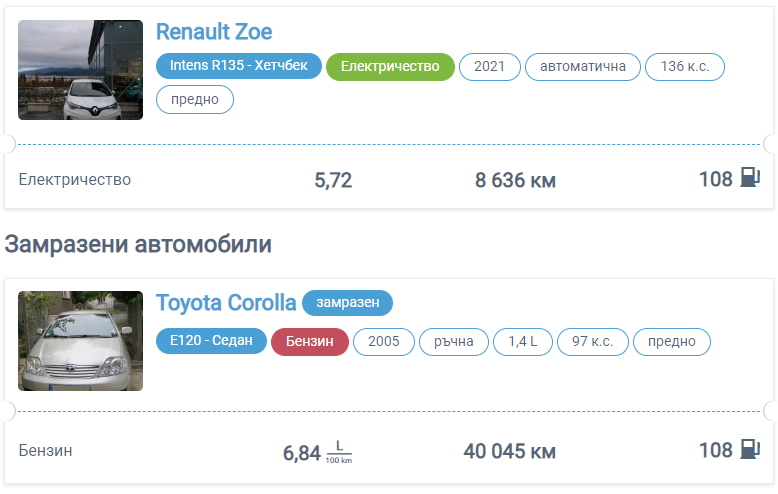Open the Toyota Corolla title link
The image size is (778, 494).
click(226, 303)
